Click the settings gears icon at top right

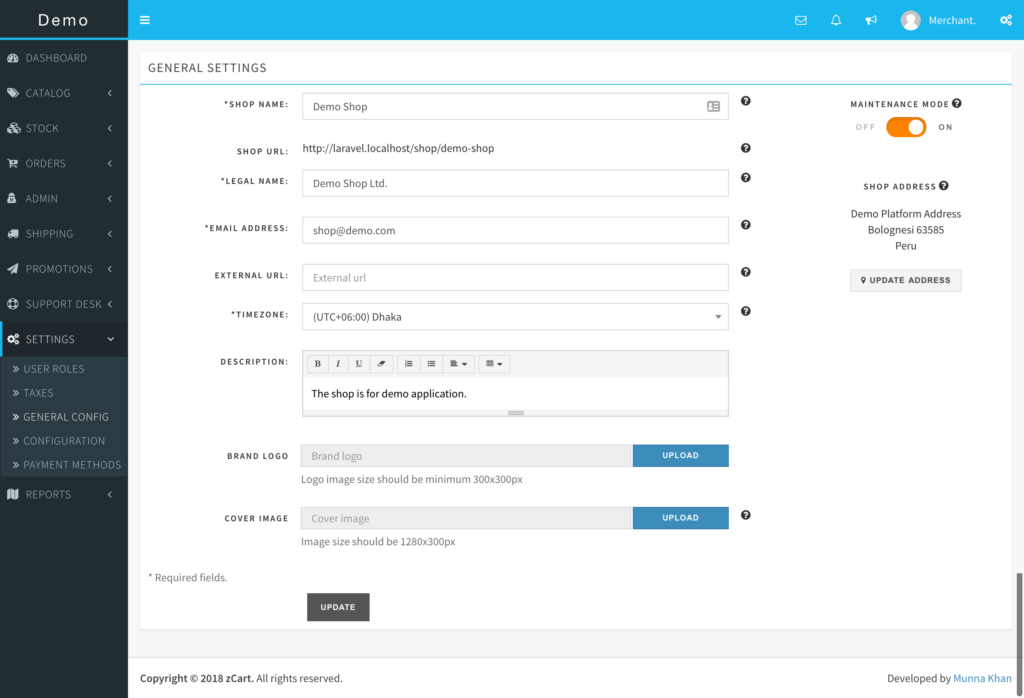coord(1005,20)
